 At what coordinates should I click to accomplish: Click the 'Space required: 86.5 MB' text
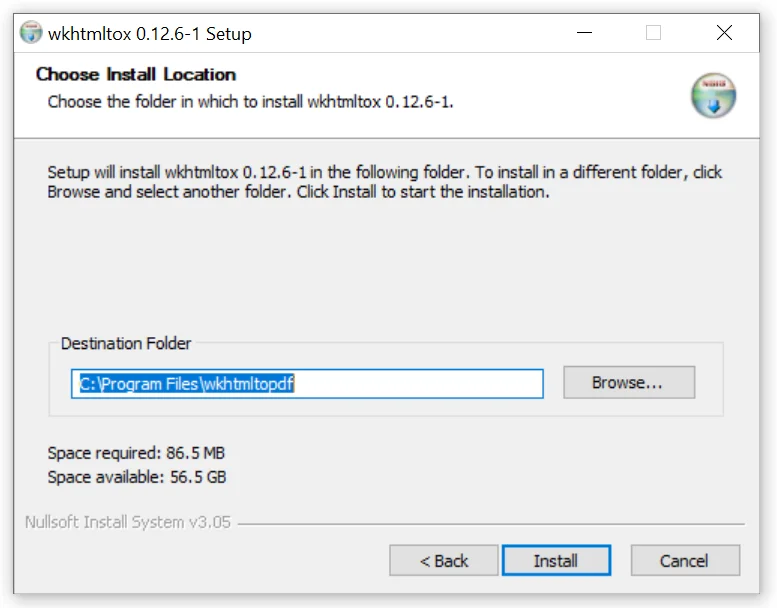click(x=136, y=453)
